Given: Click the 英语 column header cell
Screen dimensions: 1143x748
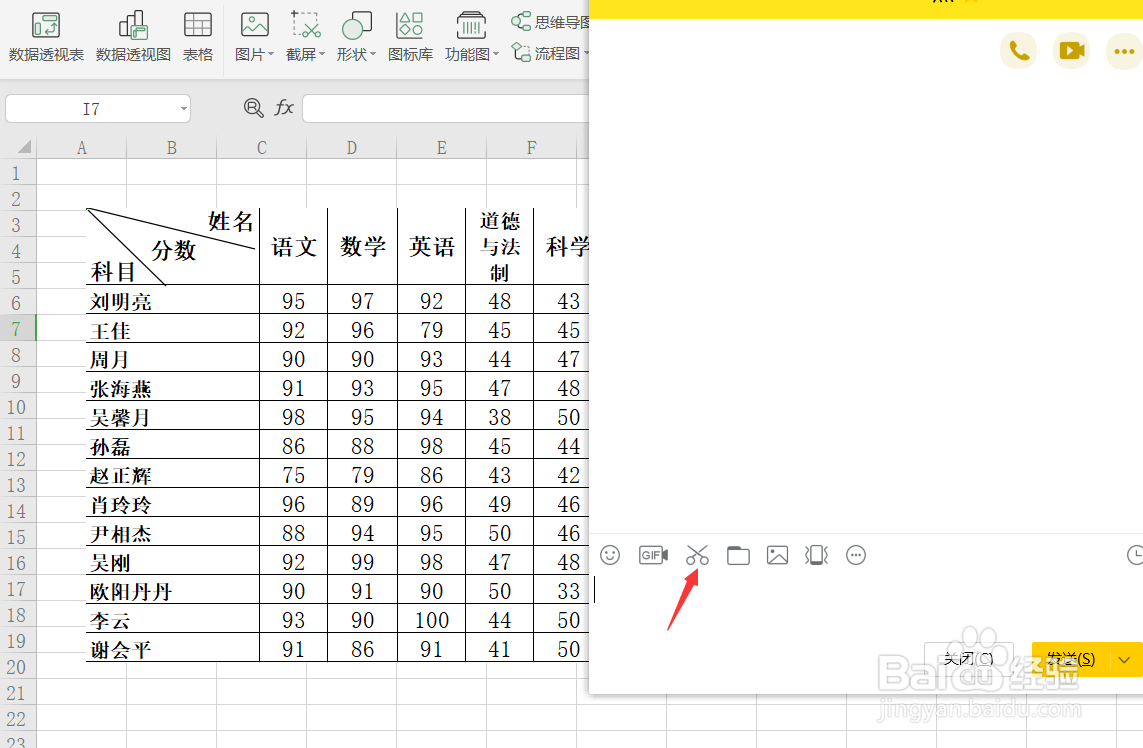Looking at the screenshot, I should (432, 246).
